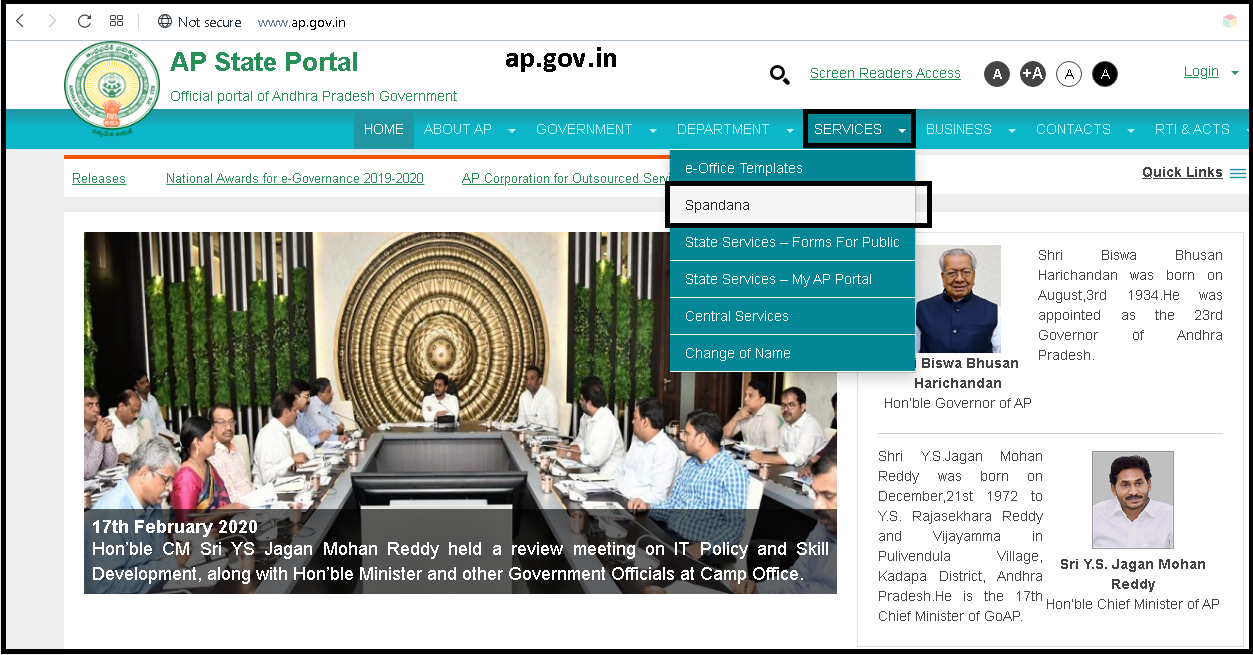Expand the DEPARTMENT menu arrow
The image size is (1253, 655).
click(x=790, y=130)
